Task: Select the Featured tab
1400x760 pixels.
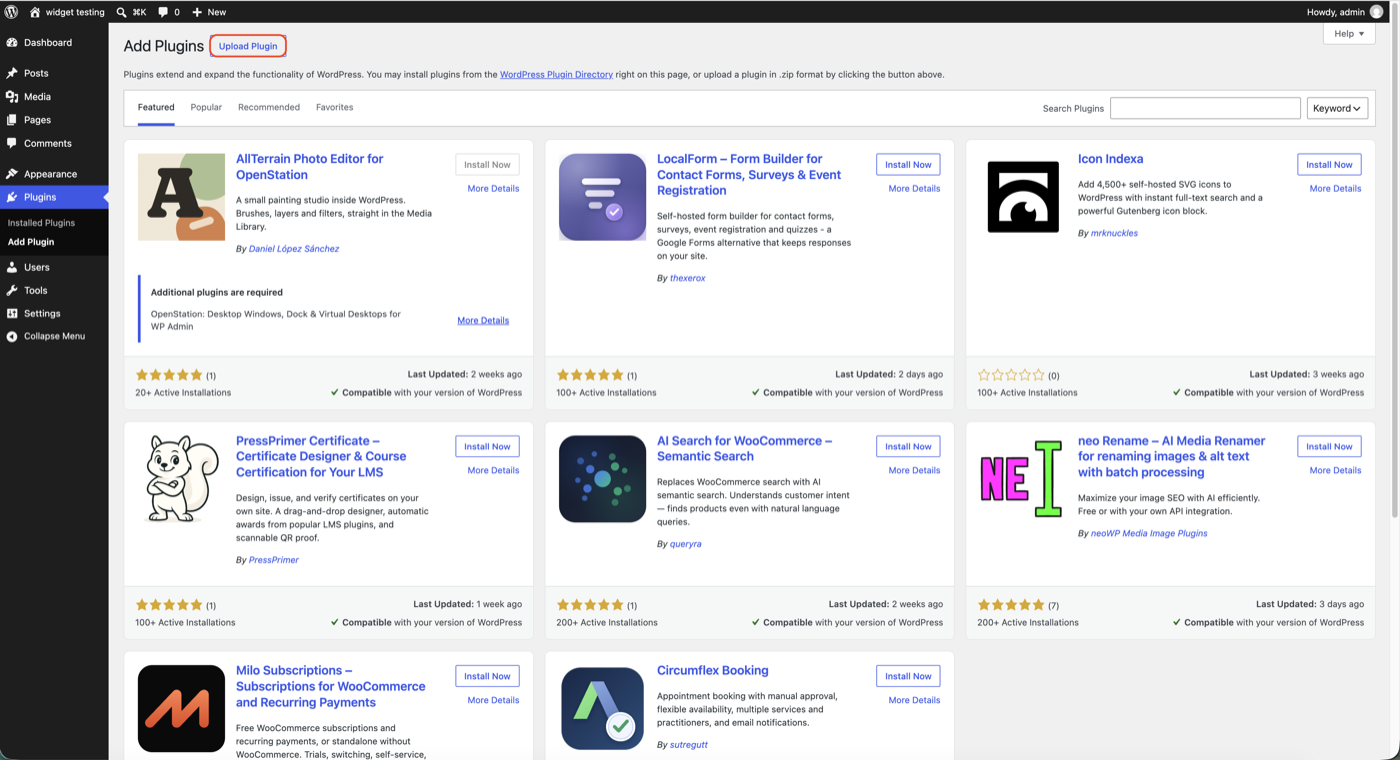Action: pyautogui.click(x=156, y=107)
